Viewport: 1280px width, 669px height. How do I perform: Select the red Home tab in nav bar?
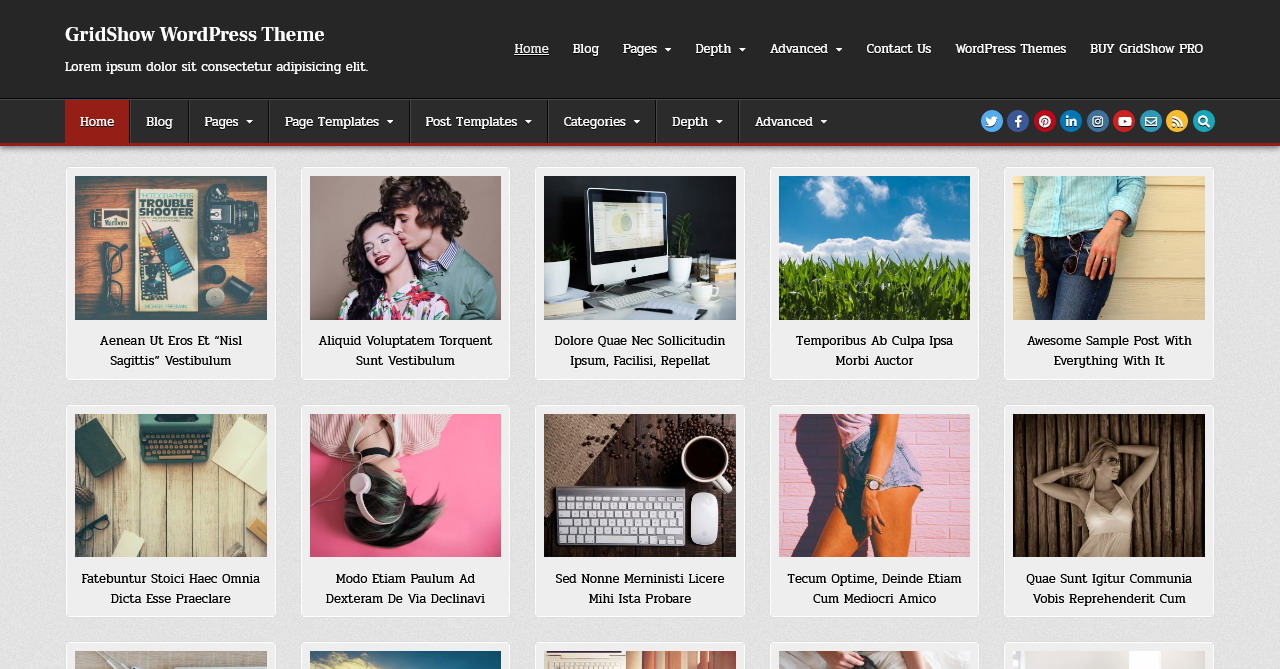click(x=97, y=122)
